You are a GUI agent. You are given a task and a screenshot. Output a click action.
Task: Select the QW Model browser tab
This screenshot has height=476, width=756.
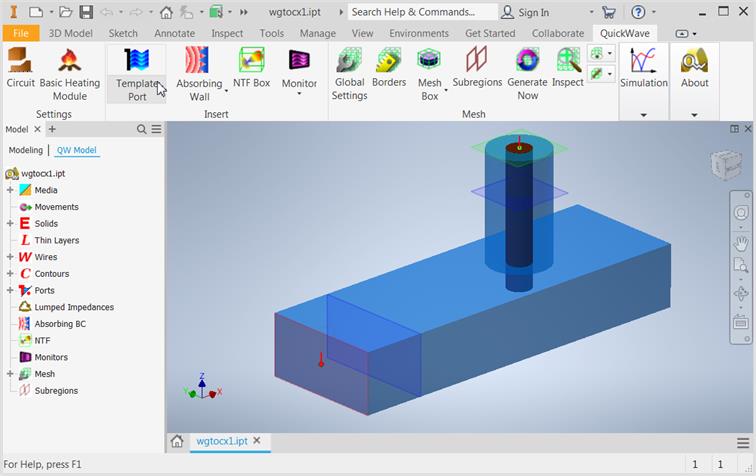coord(77,150)
